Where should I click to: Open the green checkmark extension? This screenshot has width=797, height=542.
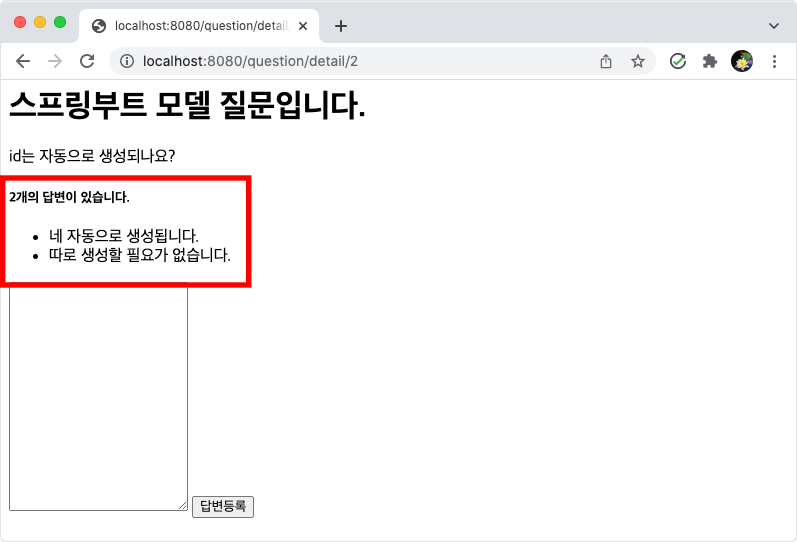[678, 62]
